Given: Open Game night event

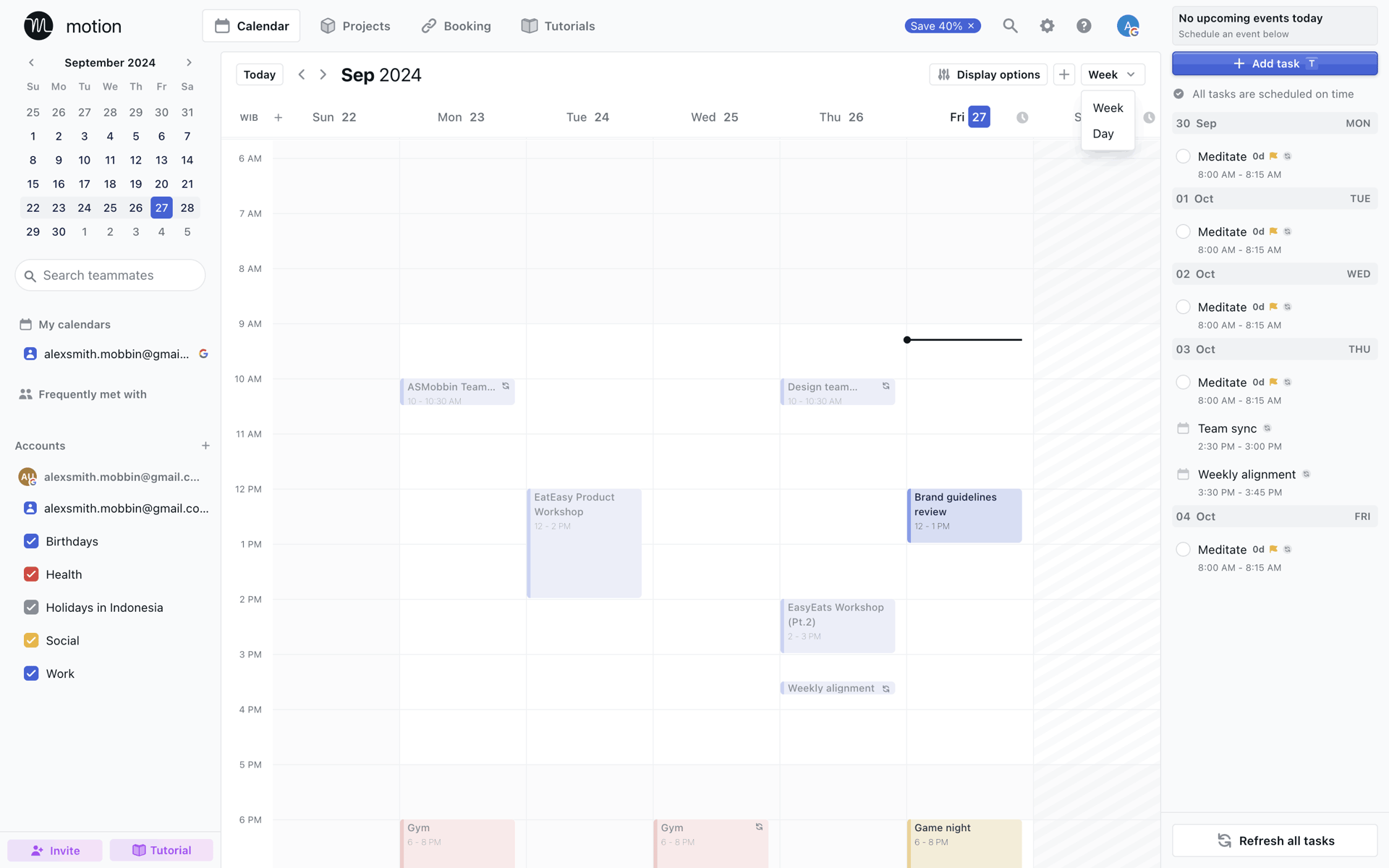Looking at the screenshot, I should point(964,843).
